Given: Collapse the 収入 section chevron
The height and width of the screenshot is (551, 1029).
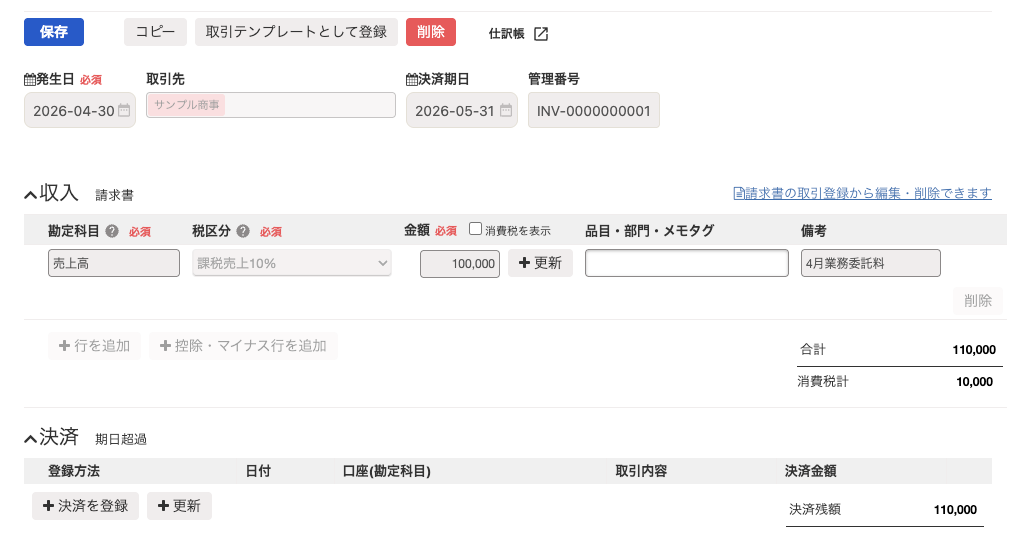Looking at the screenshot, I should (30, 195).
